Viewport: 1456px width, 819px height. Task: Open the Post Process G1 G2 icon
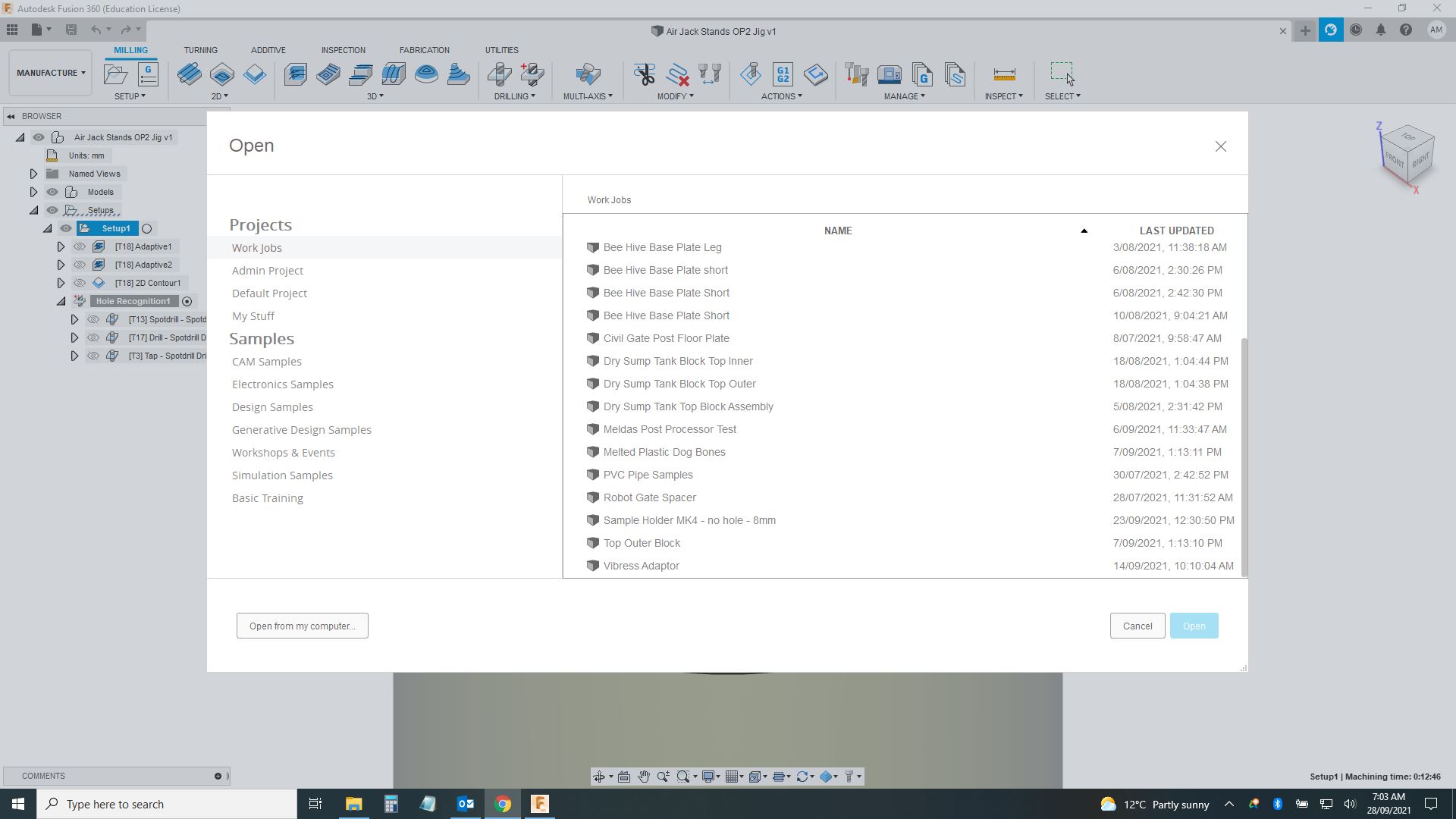pyautogui.click(x=783, y=74)
